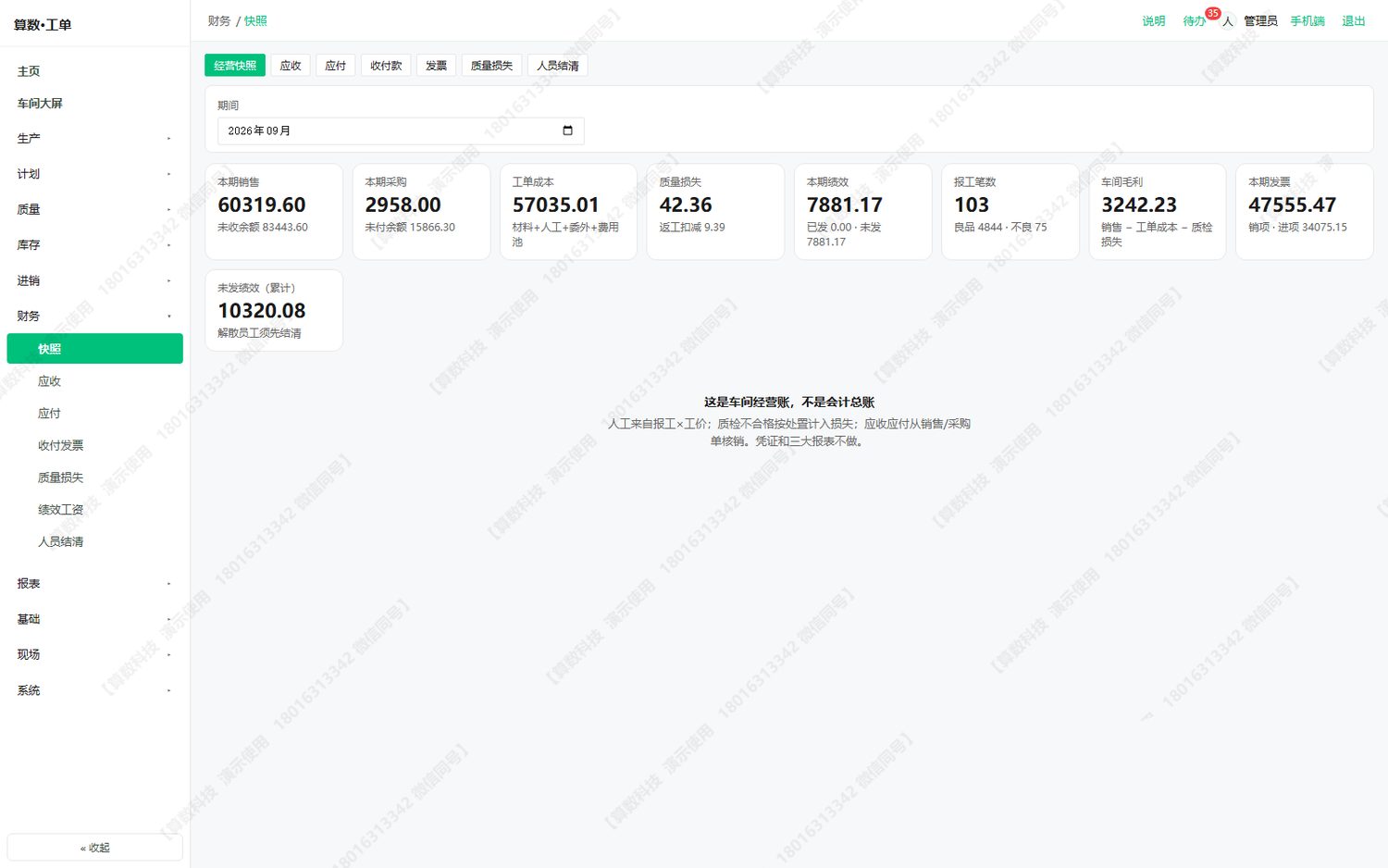Expand the 现场 sidebar menu
Screen dimensions: 1388x868
click(x=94, y=654)
